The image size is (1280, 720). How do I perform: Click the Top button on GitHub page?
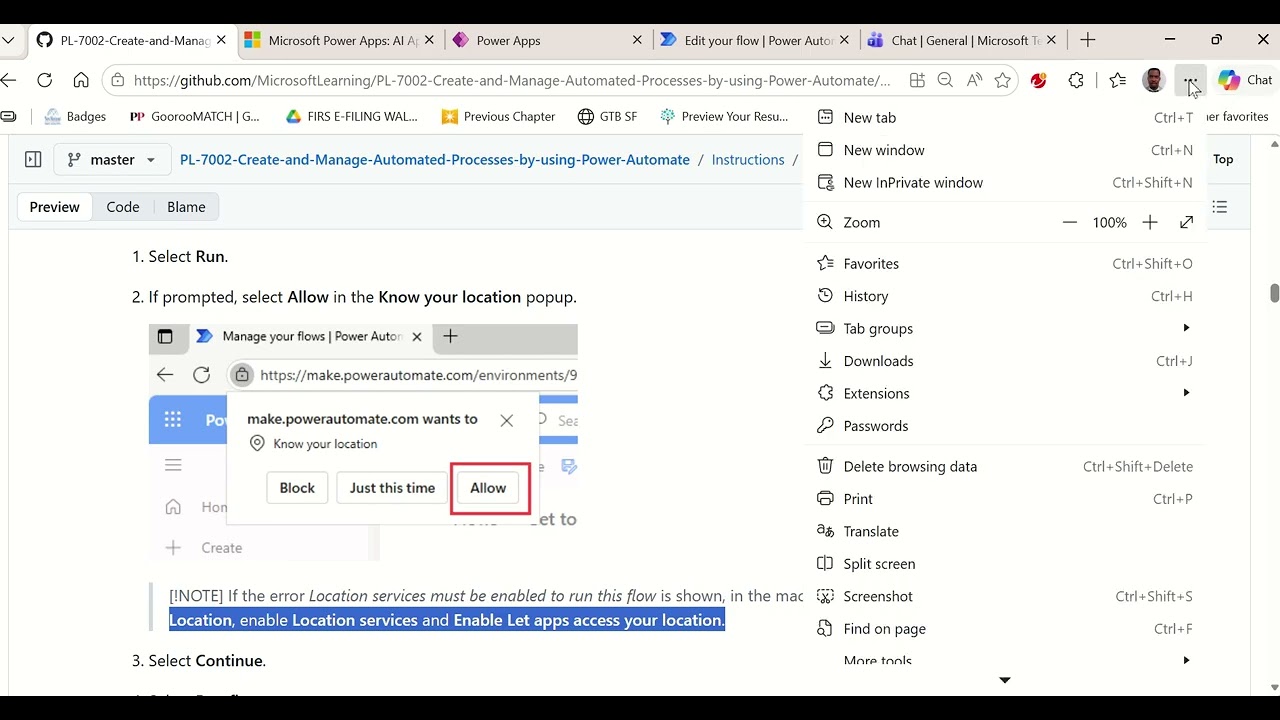1223,159
